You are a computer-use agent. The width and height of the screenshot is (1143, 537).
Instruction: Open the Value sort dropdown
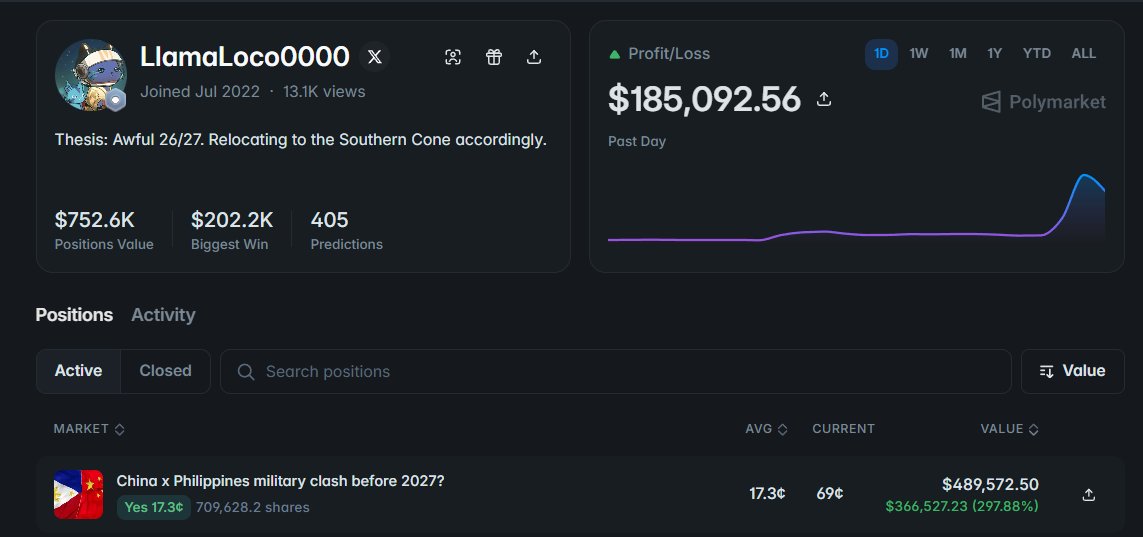(1072, 371)
